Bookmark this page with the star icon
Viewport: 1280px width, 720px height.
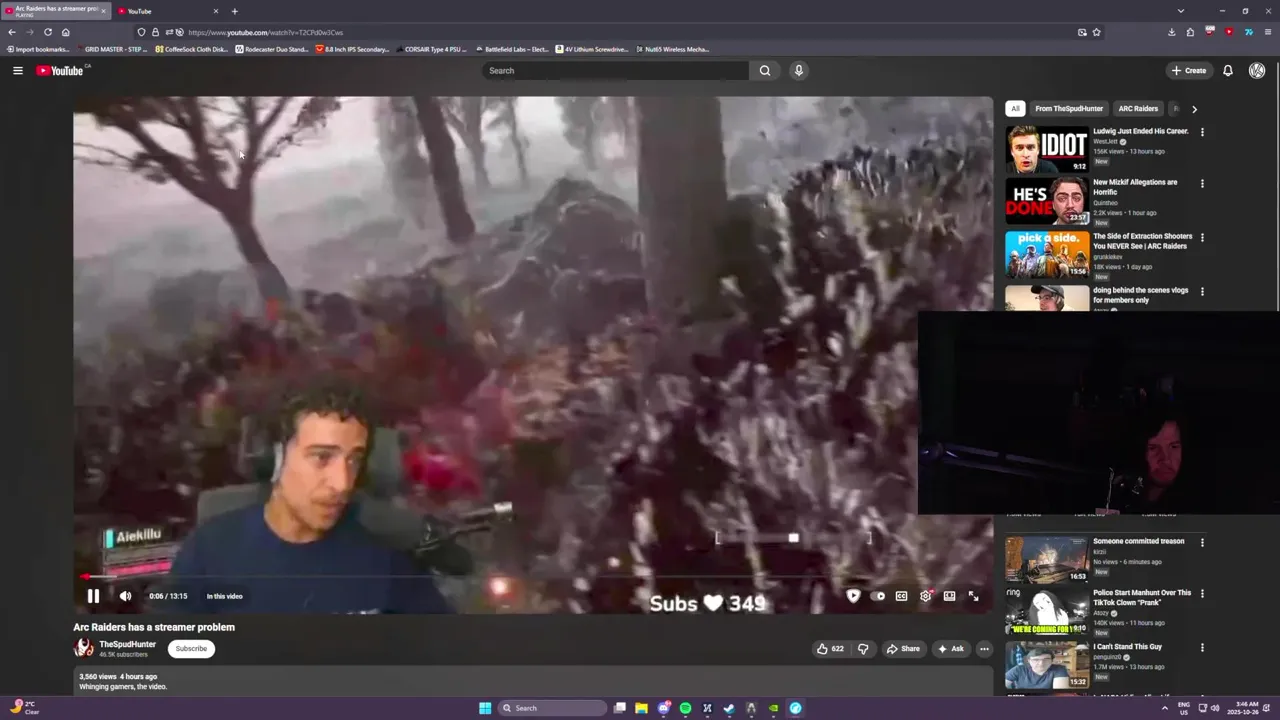[x=1096, y=32]
